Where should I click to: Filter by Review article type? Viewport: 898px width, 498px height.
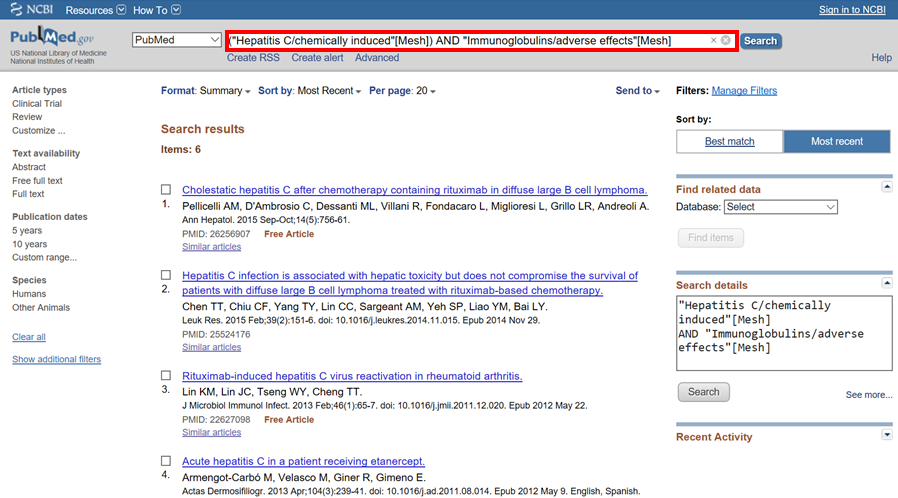(x=27, y=117)
